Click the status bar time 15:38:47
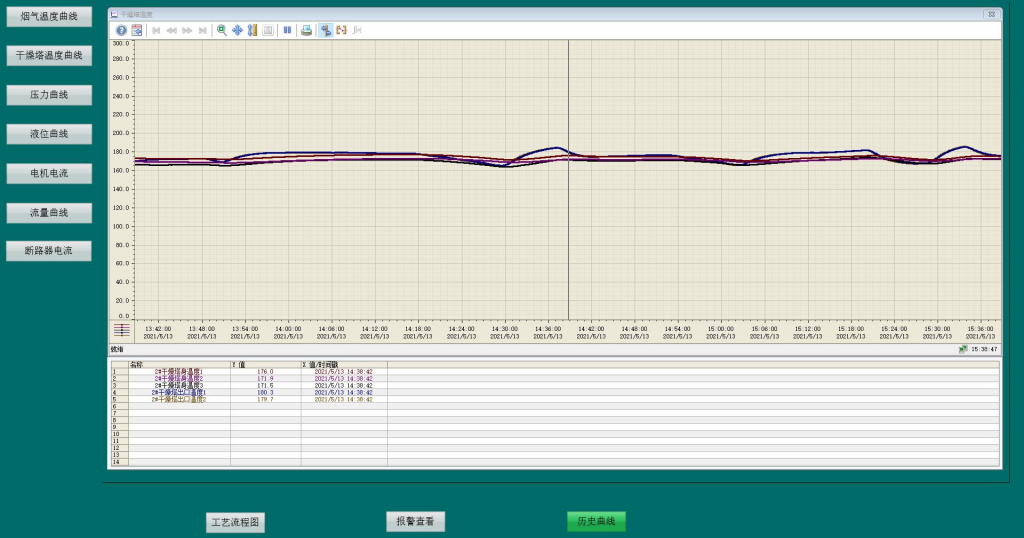Viewport: 1024px width, 538px height. coord(984,349)
